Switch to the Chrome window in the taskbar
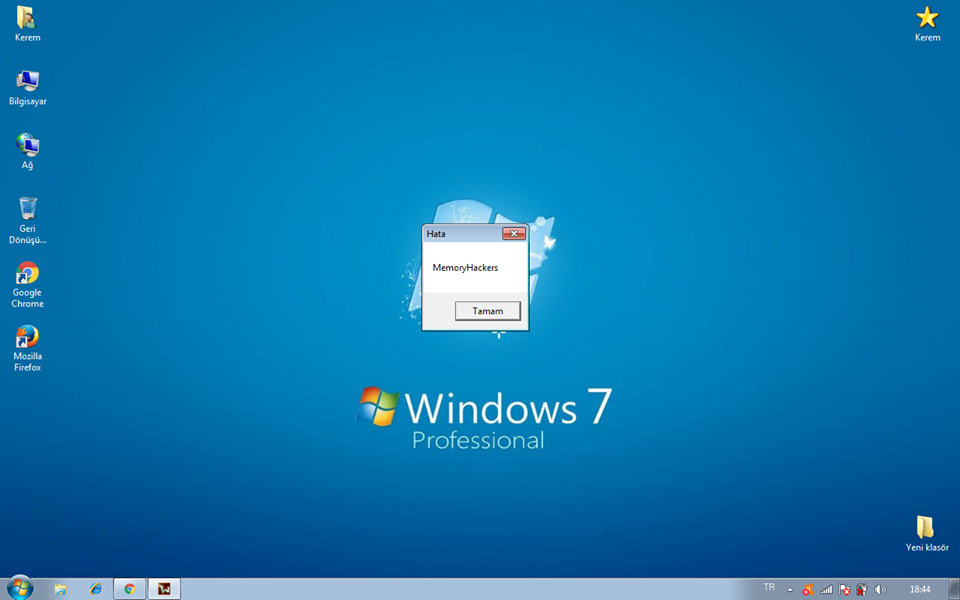960x600 pixels. click(130, 589)
